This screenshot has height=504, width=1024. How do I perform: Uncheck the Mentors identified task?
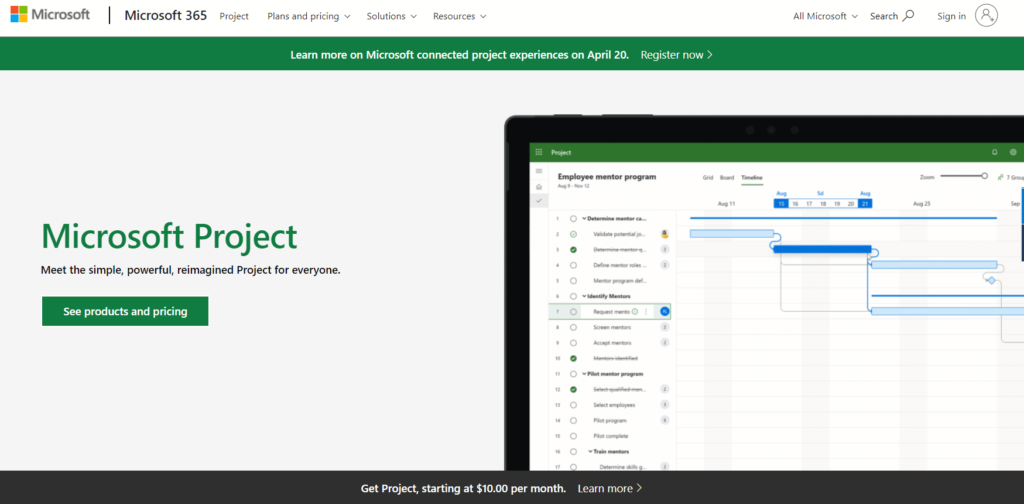[x=573, y=358]
